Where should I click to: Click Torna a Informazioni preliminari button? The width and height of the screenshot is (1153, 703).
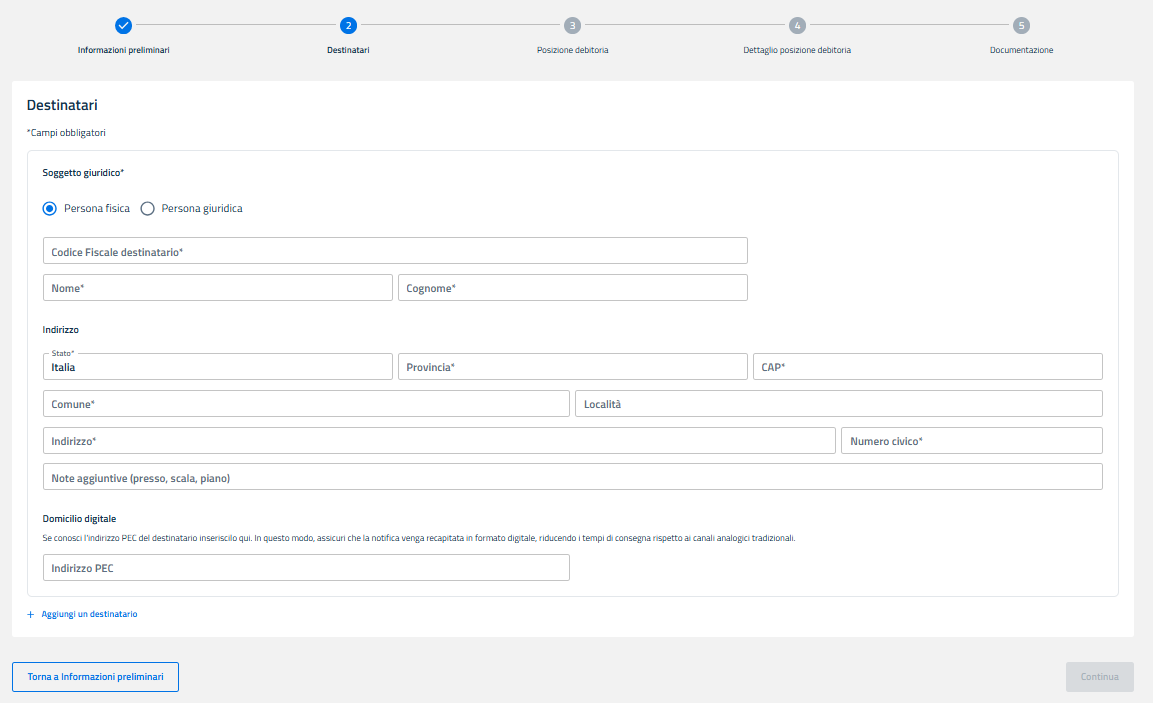tap(95, 677)
